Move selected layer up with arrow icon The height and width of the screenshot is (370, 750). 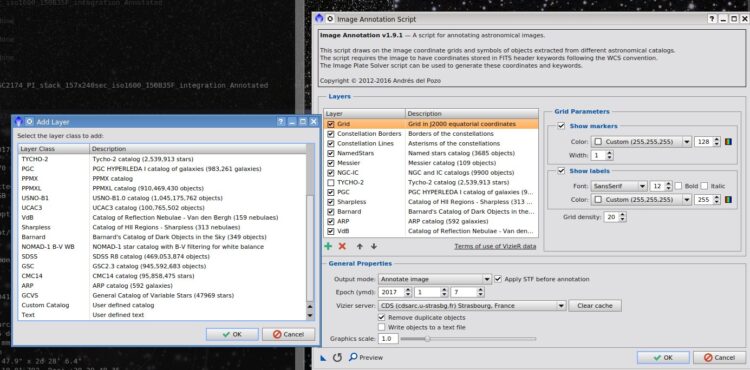point(360,246)
